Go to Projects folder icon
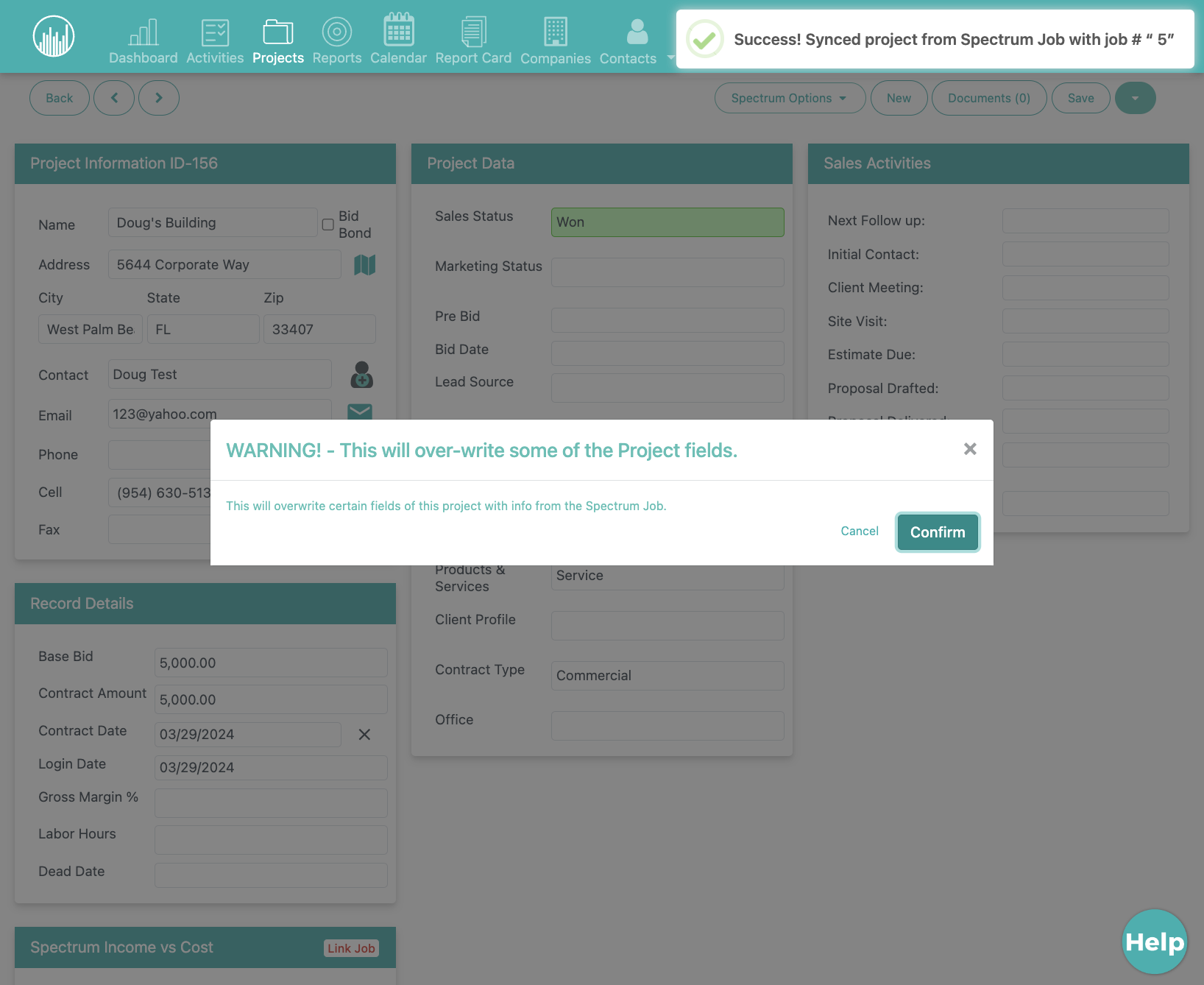The image size is (1204, 985). click(278, 32)
